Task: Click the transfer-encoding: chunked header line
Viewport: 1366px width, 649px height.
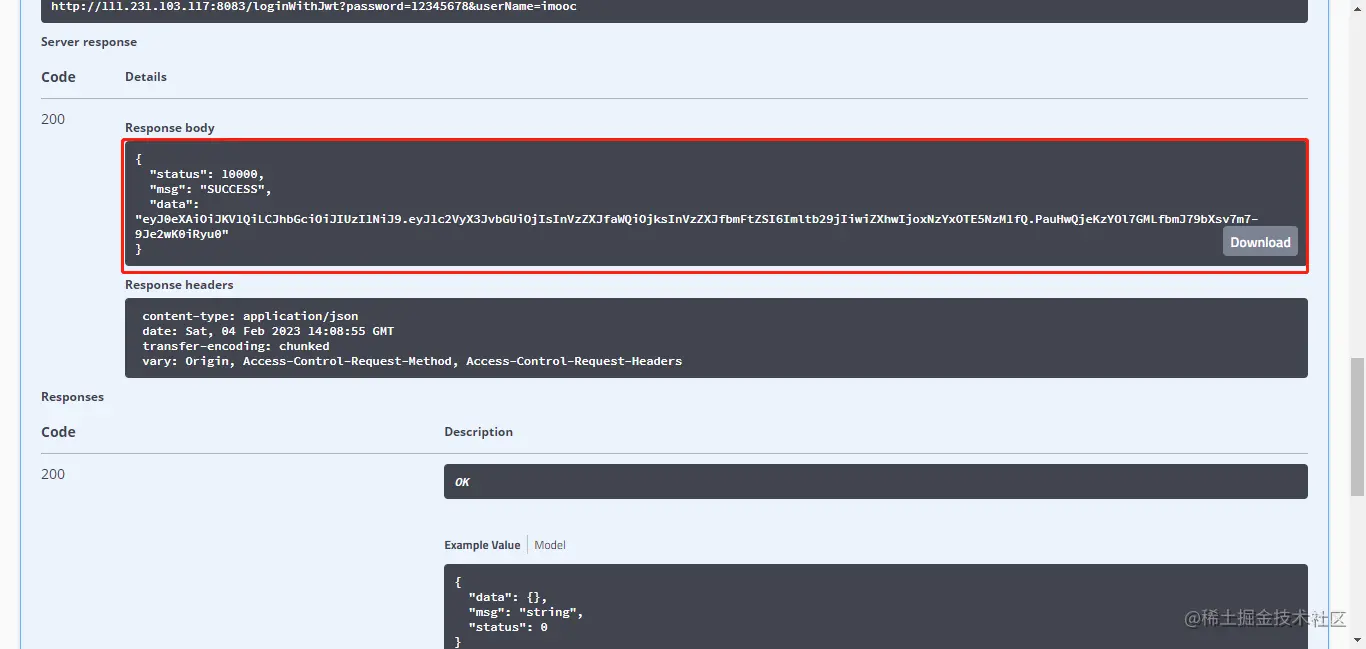Action: 236,346
